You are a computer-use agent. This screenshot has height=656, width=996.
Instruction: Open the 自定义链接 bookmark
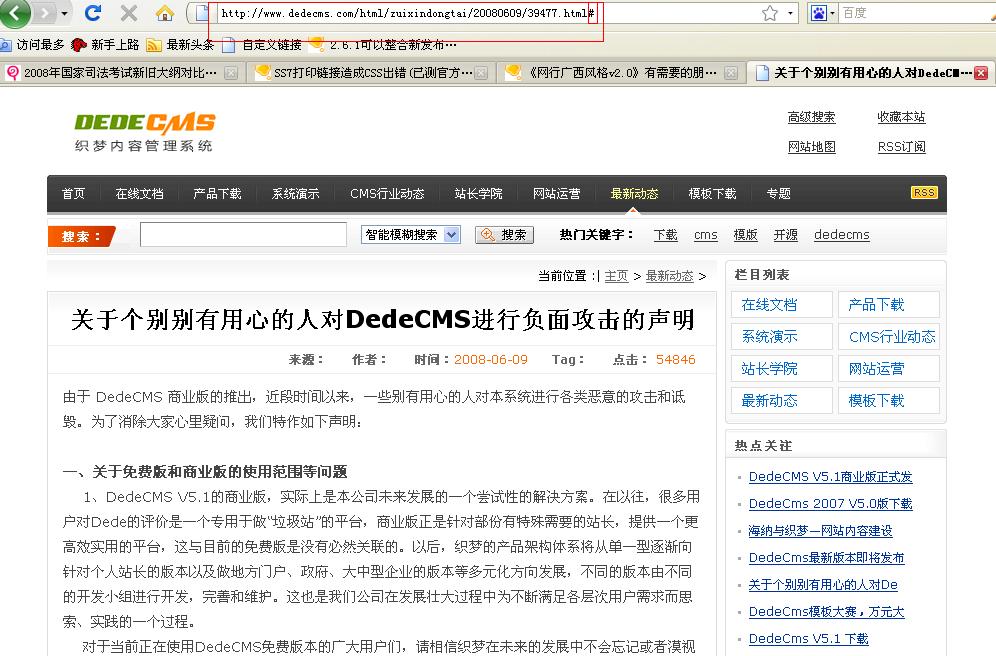(261, 44)
